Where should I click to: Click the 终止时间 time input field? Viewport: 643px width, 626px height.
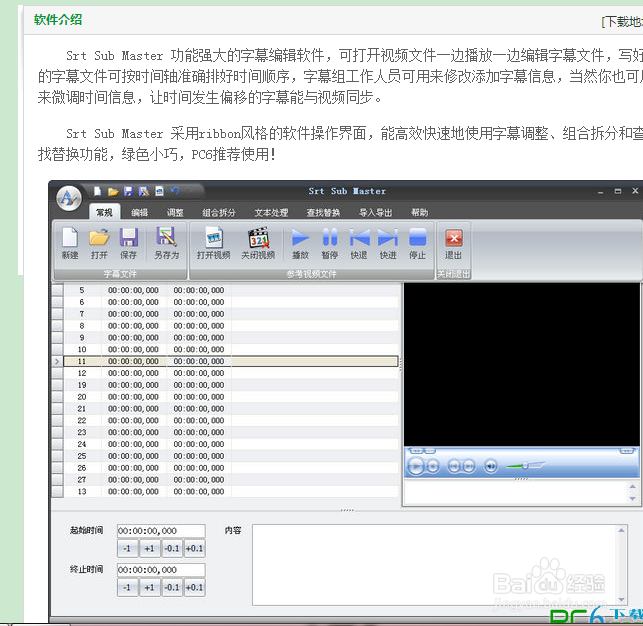161,570
